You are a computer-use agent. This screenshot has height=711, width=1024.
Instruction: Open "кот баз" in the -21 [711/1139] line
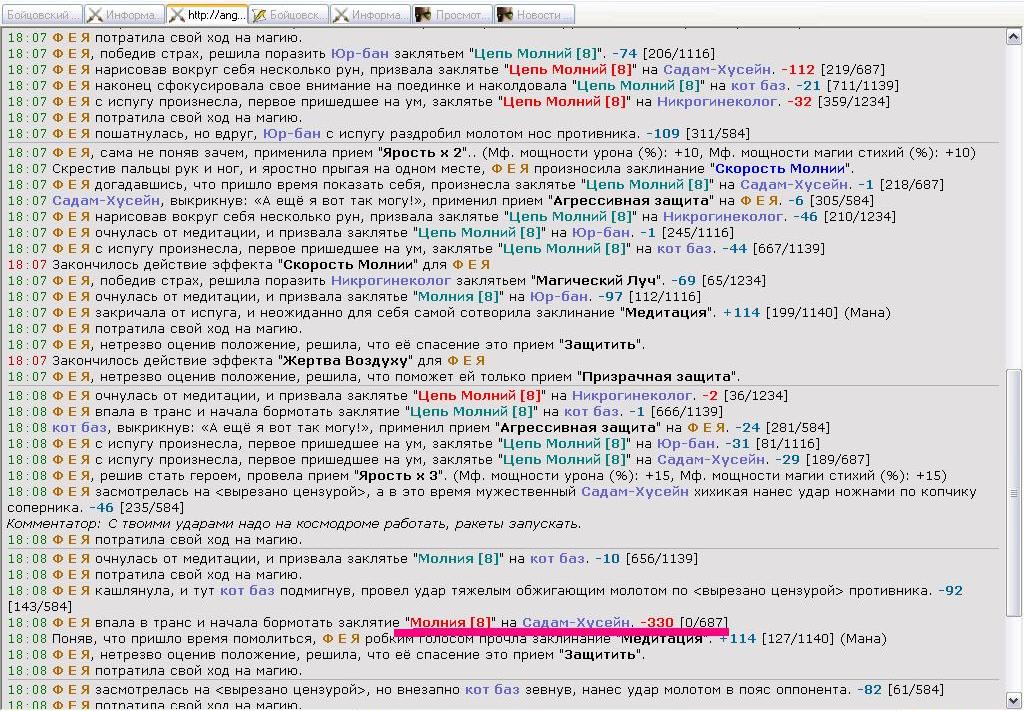[759, 86]
